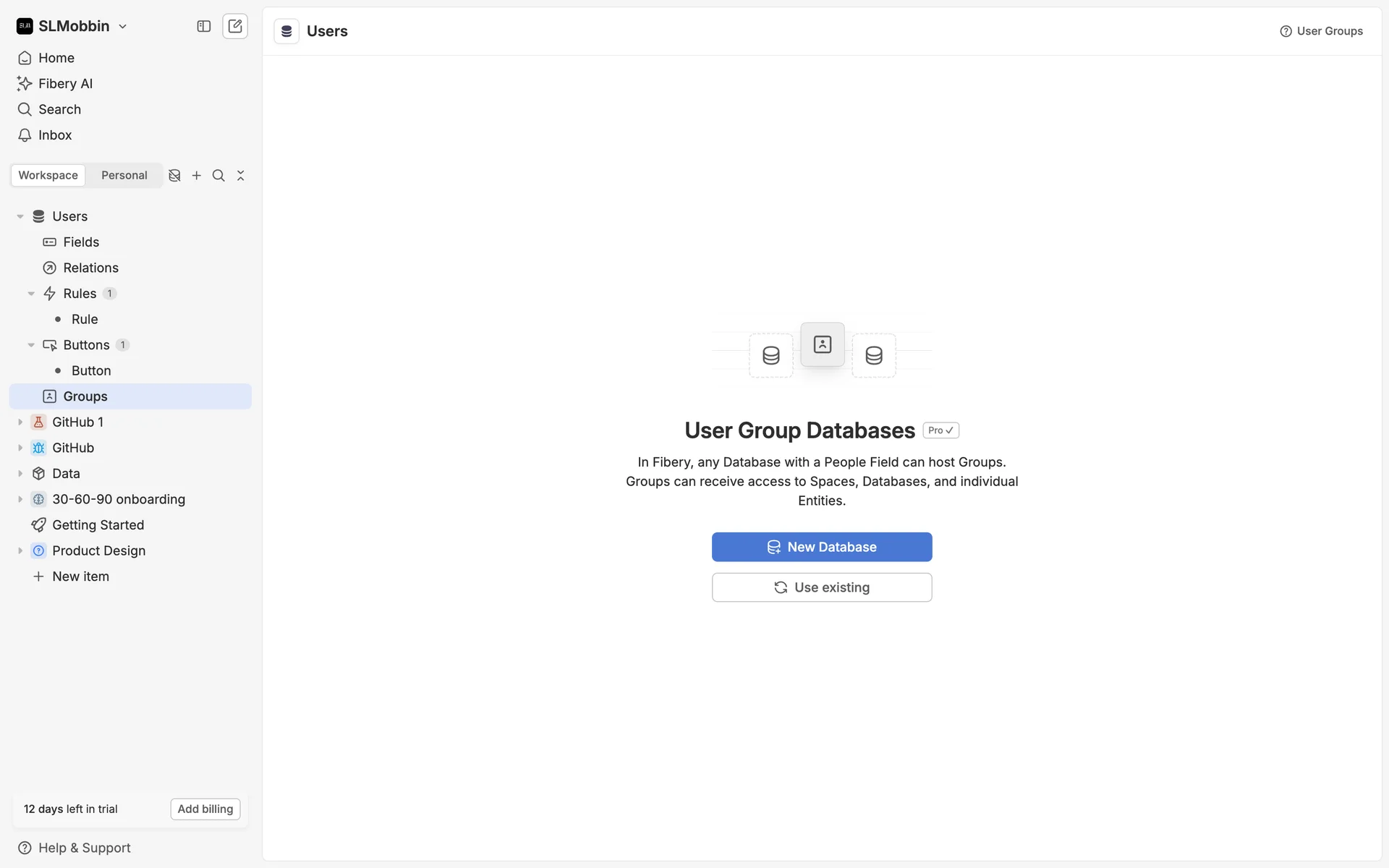Click the plus icon in the workspace toolbar
Screen dimensions: 1389x868
(x=196, y=176)
